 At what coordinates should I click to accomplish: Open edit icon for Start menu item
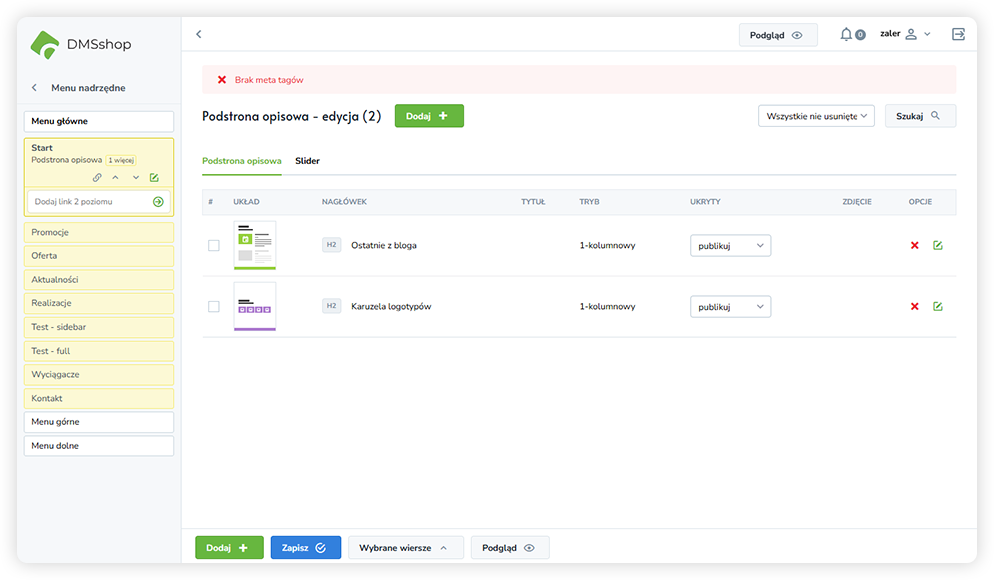coord(154,178)
